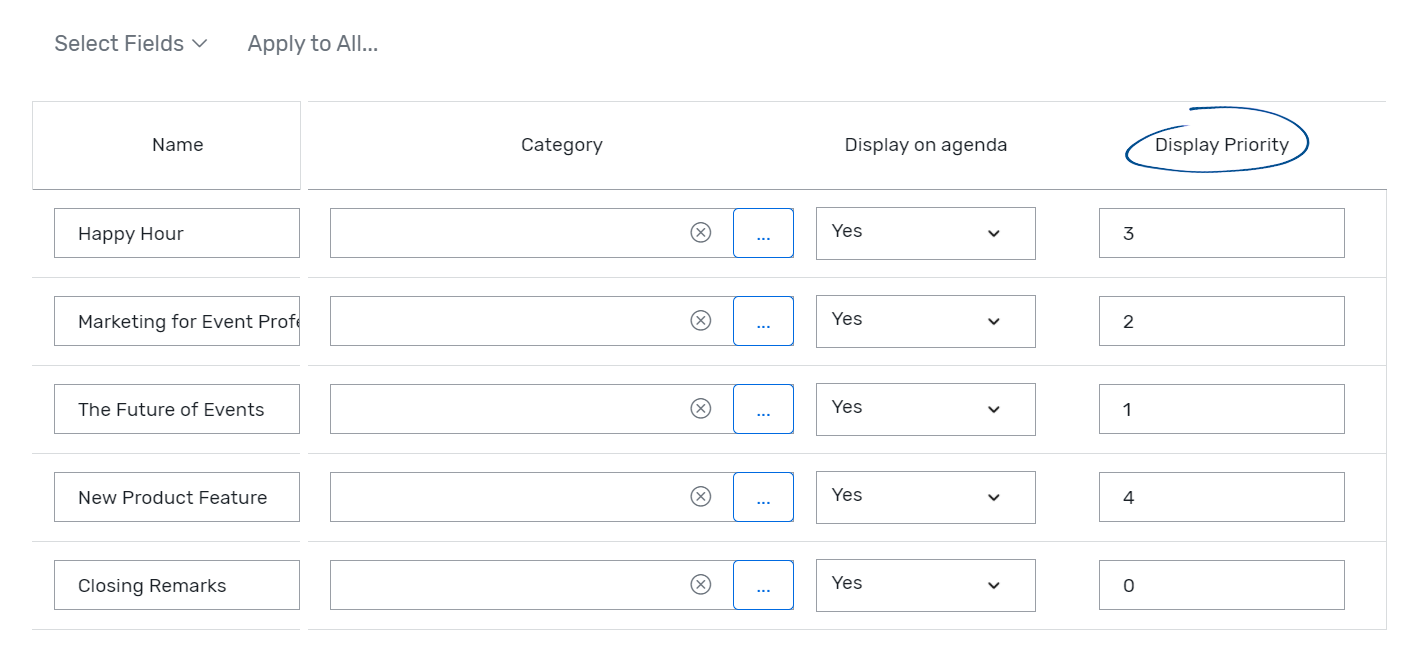Change The Future of Events agenda visibility
This screenshot has height=663, width=1426.
925,409
